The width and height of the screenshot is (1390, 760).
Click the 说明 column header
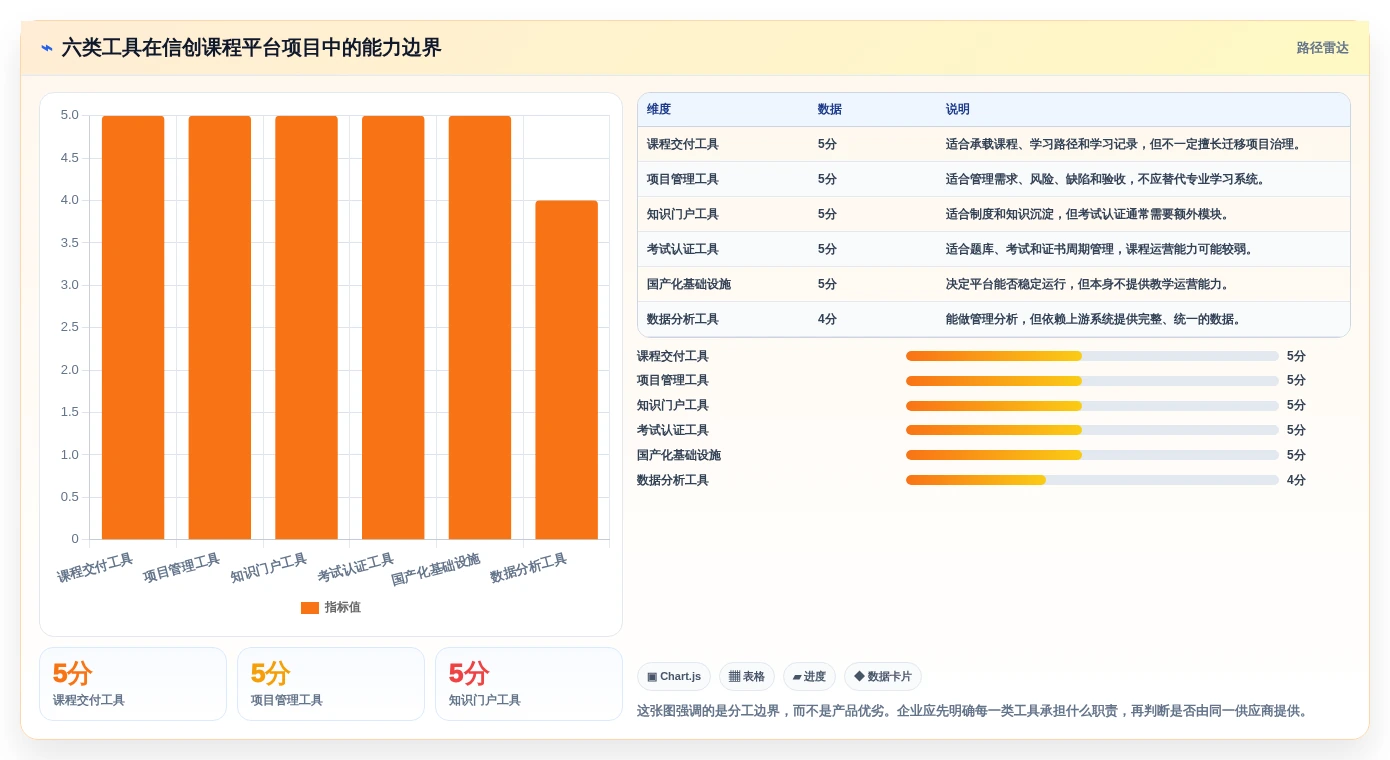pos(958,109)
